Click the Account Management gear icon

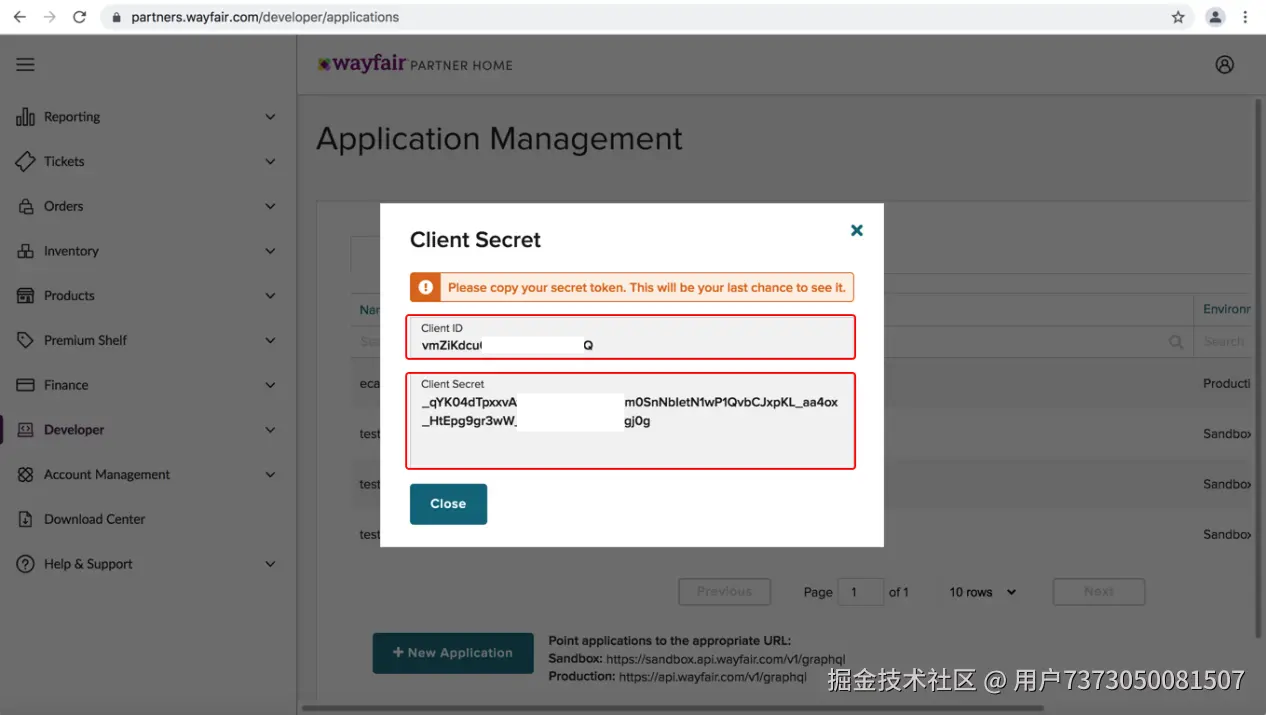point(25,475)
